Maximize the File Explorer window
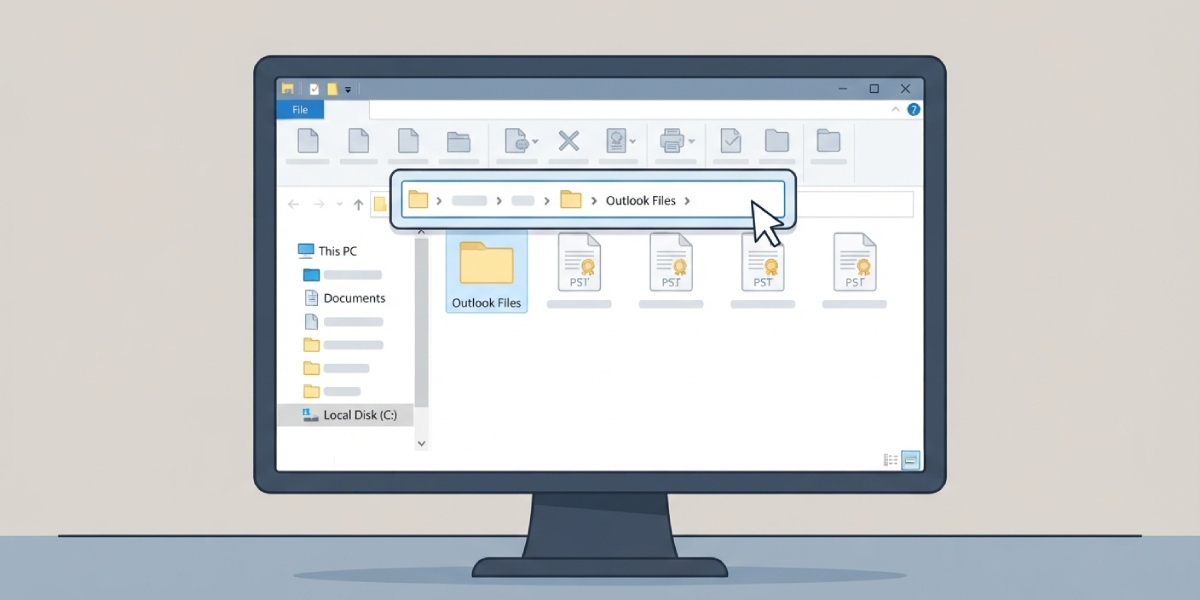This screenshot has height=600, width=1200. [x=874, y=89]
